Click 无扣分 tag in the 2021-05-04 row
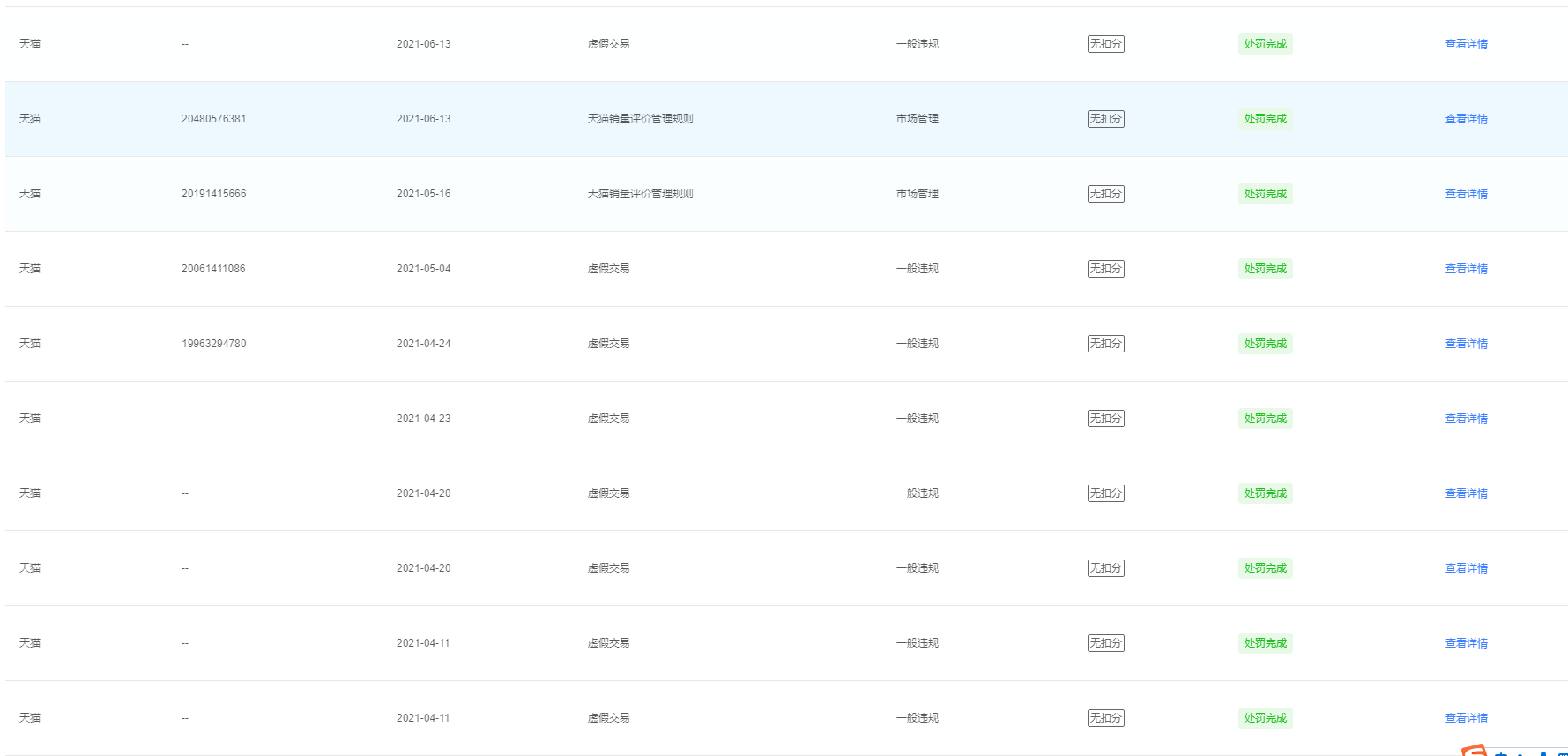 coord(1105,269)
